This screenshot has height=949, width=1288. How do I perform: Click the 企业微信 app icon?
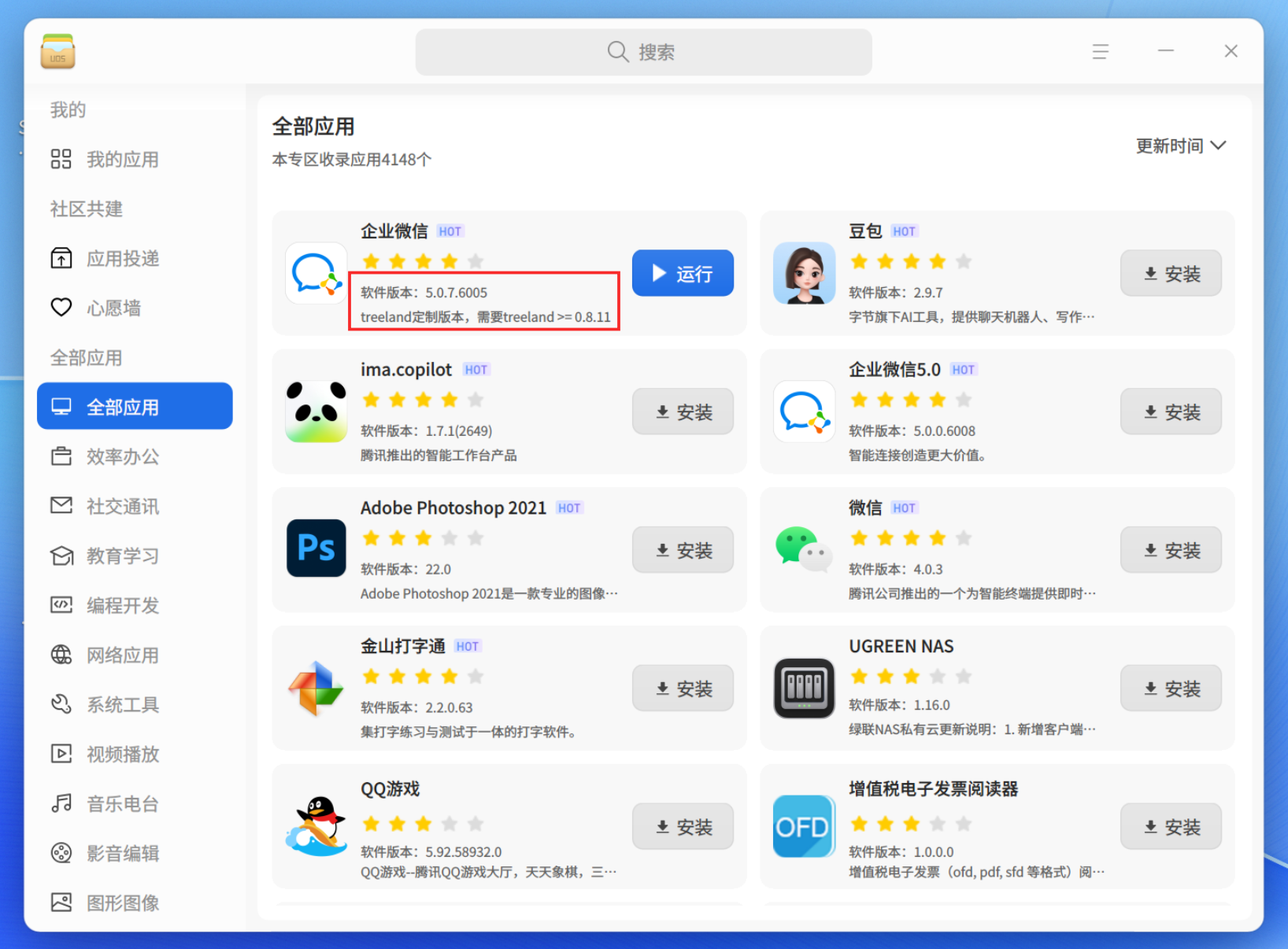[x=316, y=273]
